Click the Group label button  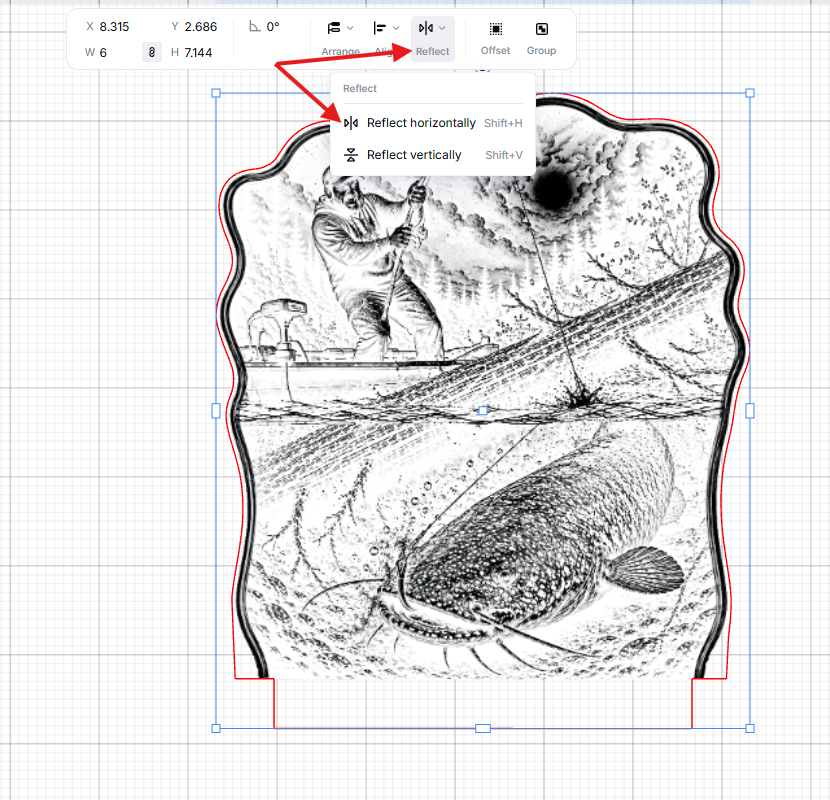542,51
